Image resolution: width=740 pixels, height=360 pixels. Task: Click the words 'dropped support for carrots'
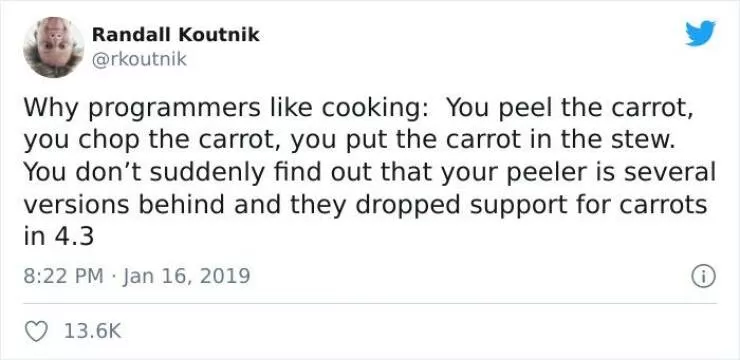pos(531,205)
